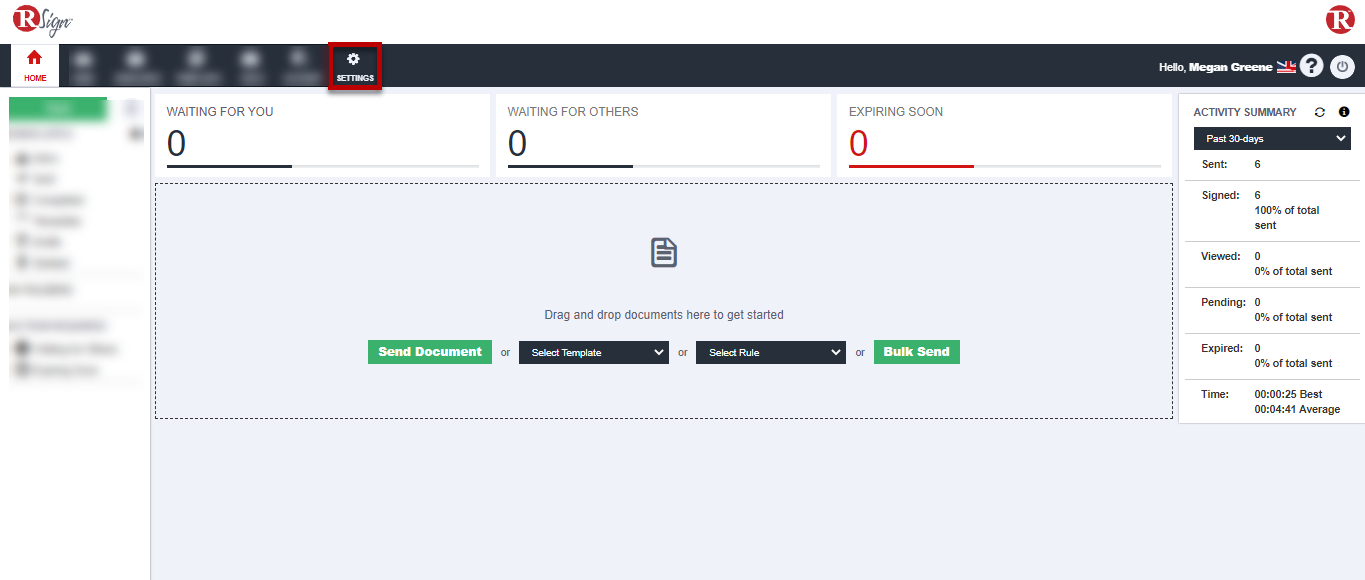Log out using the power icon
This screenshot has width=1365, height=580.
click(x=1342, y=65)
